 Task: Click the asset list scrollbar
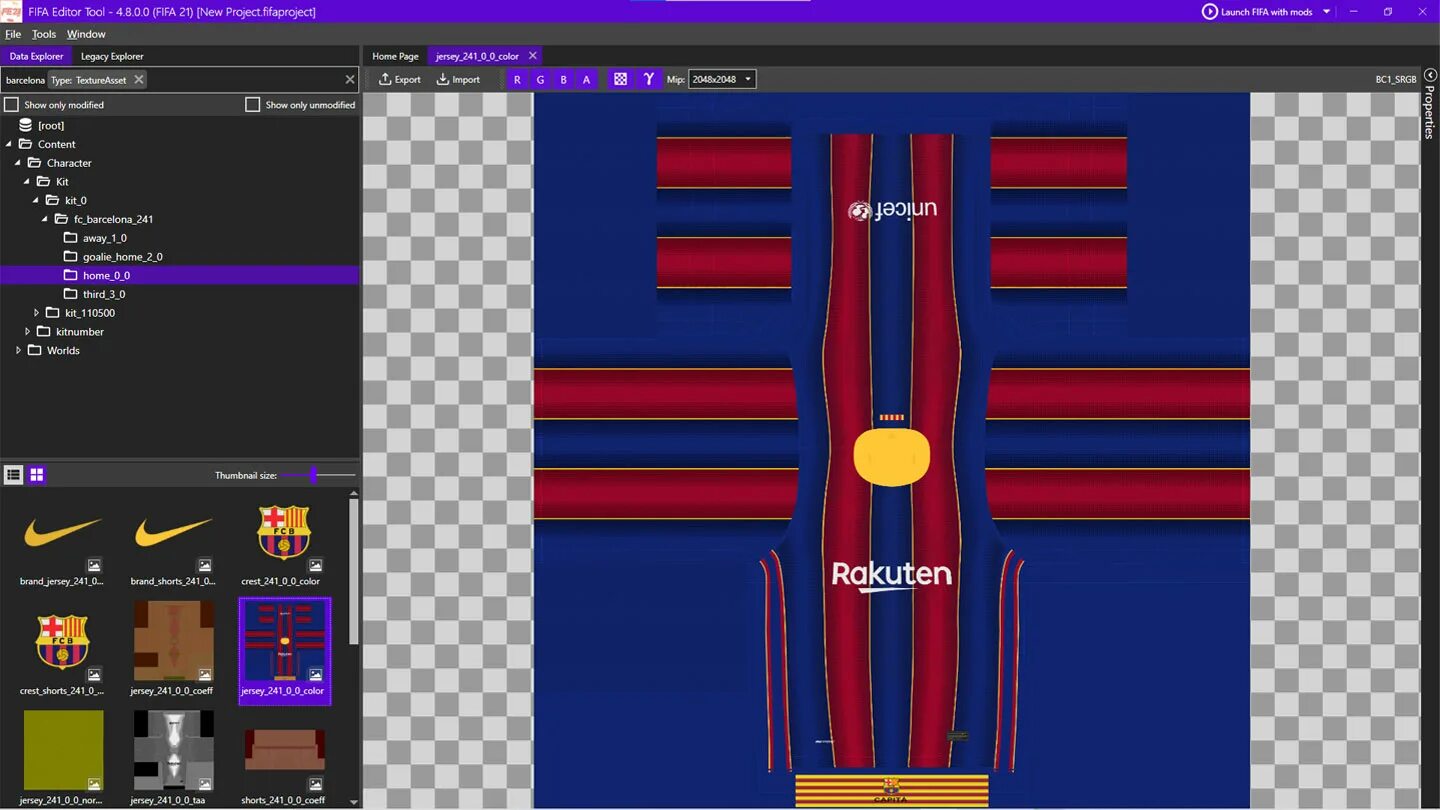click(353, 572)
